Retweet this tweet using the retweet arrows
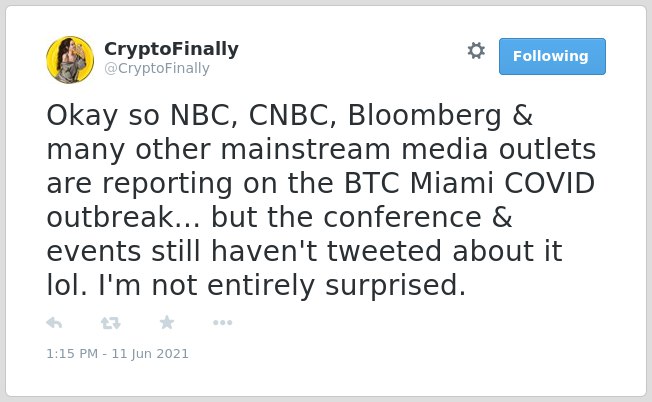Viewport: 652px width, 402px height. pos(111,323)
